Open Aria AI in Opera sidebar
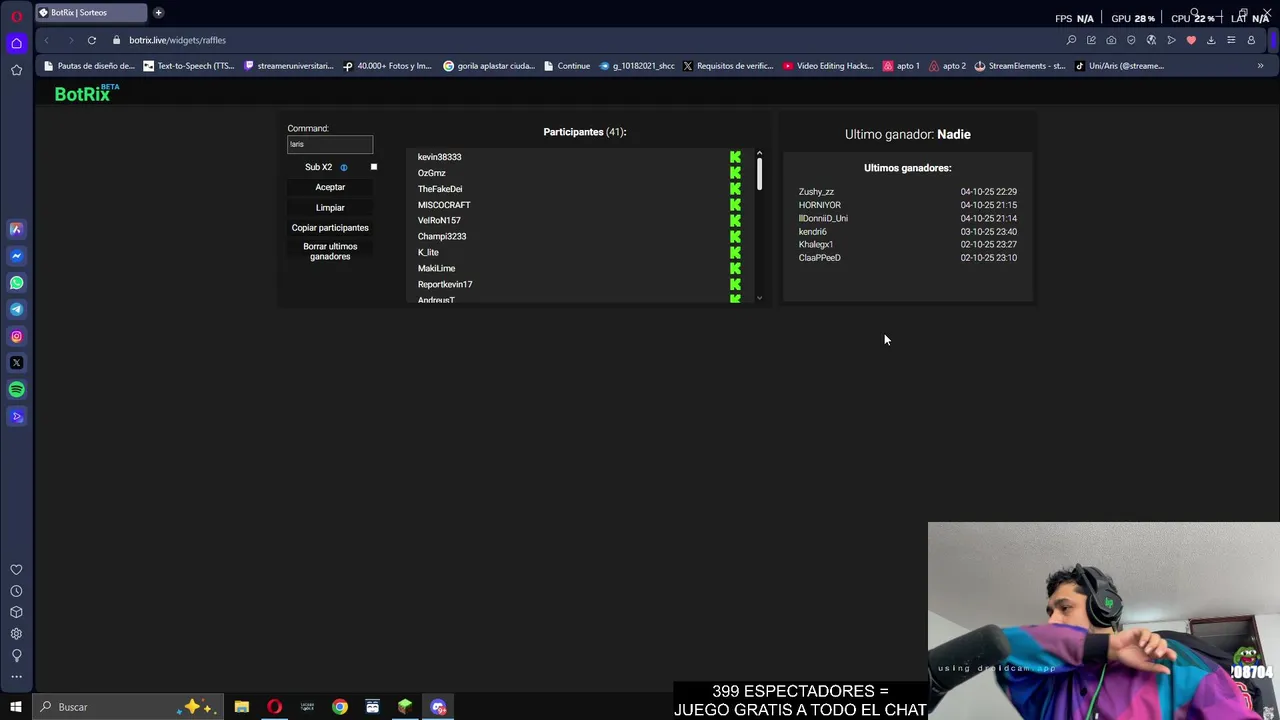Image resolution: width=1280 pixels, height=720 pixels. pyautogui.click(x=16, y=229)
